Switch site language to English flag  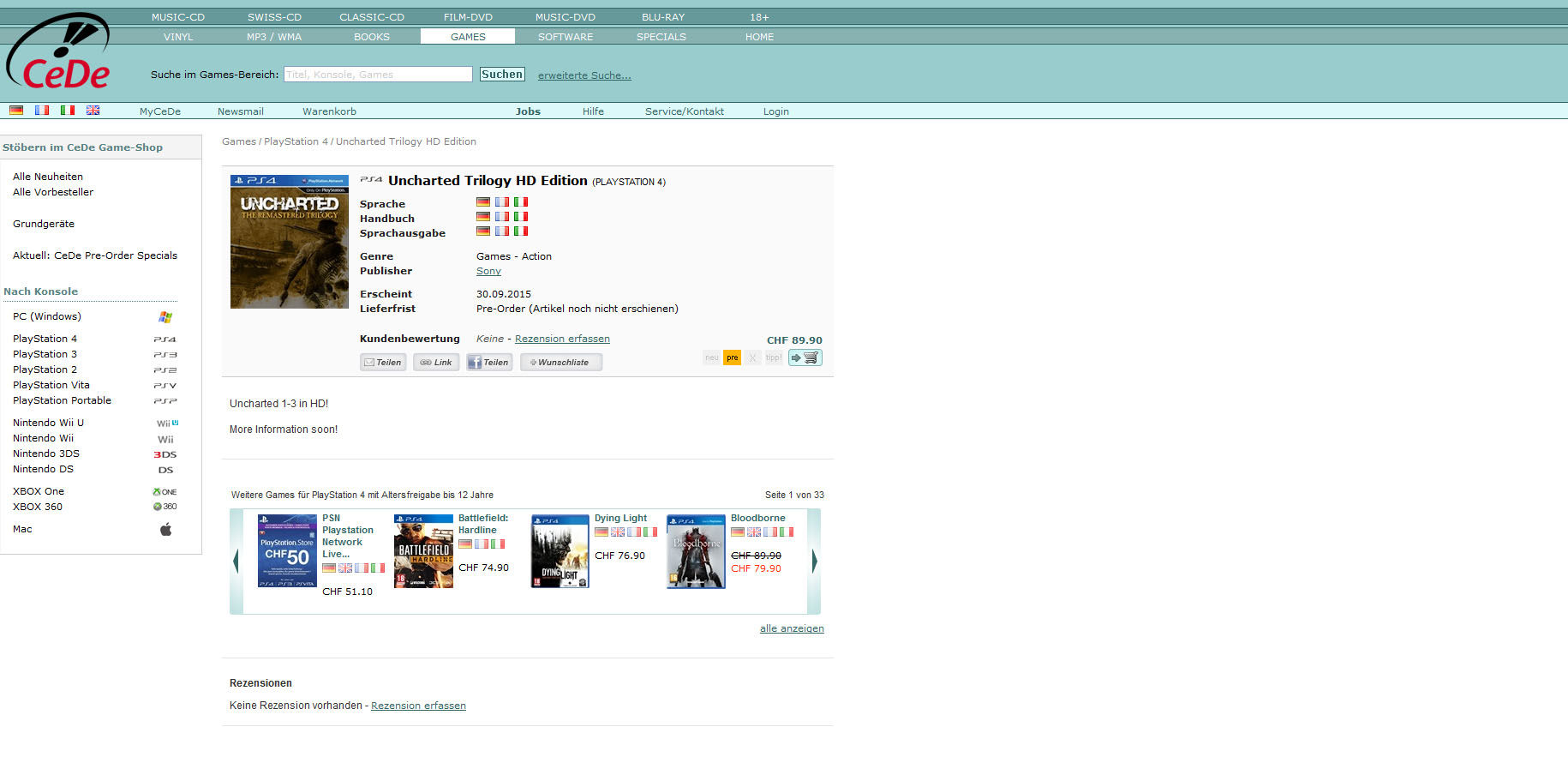93,110
